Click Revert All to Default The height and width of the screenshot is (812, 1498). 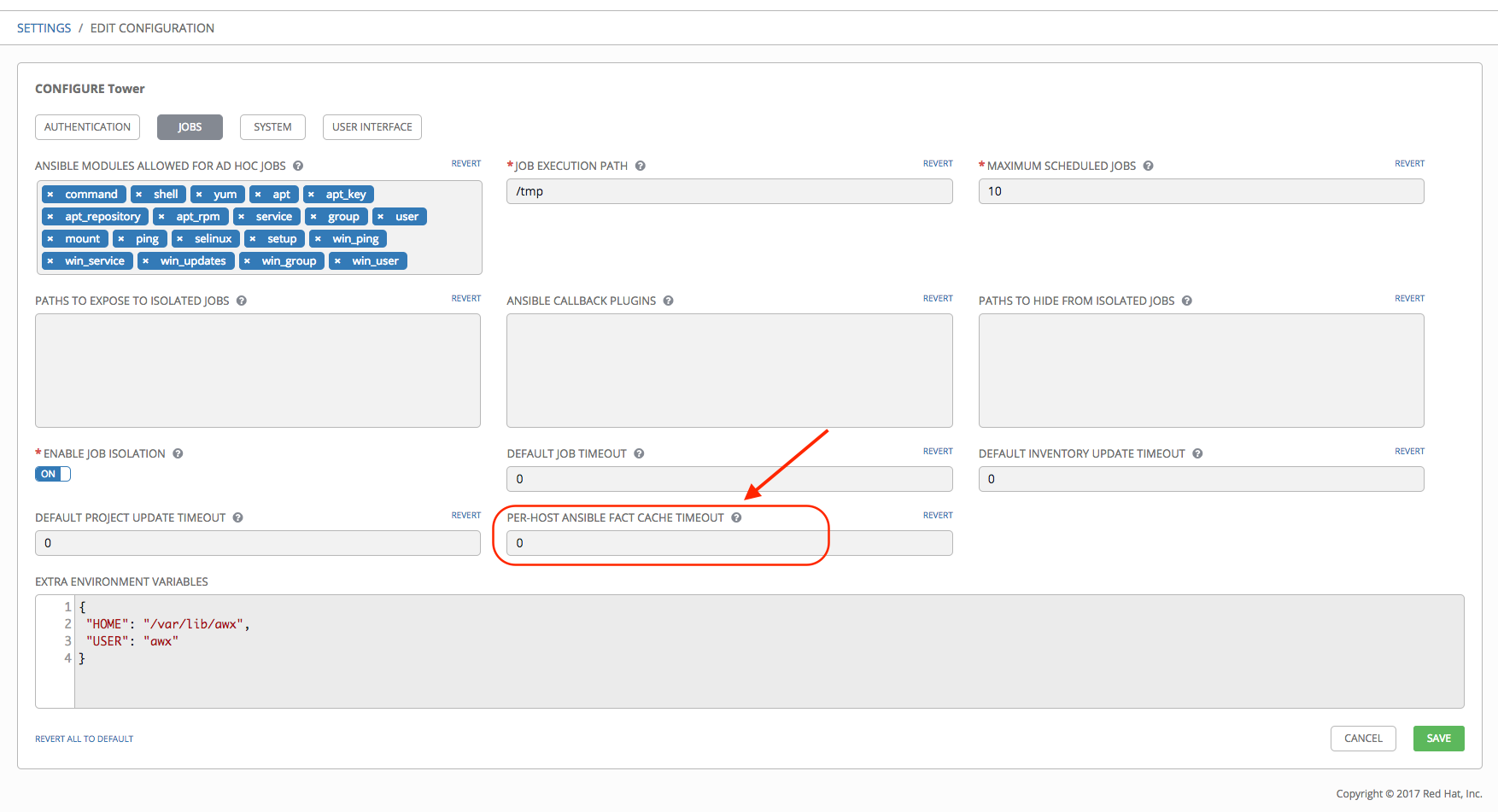pos(85,739)
